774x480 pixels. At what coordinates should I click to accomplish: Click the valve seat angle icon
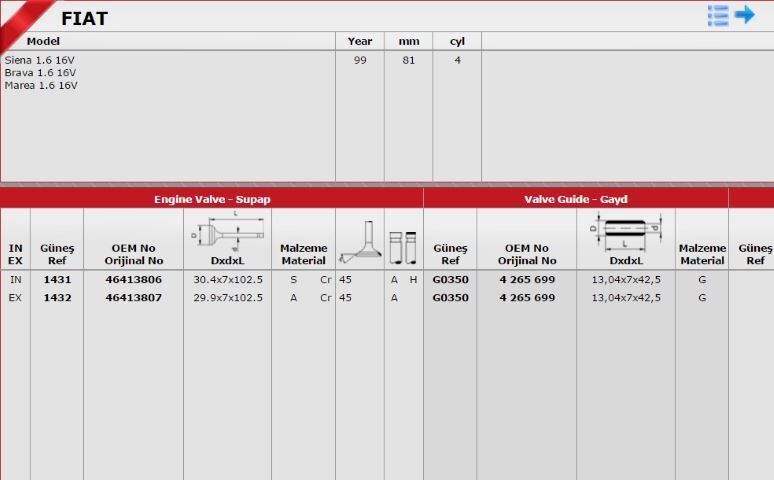click(x=360, y=245)
